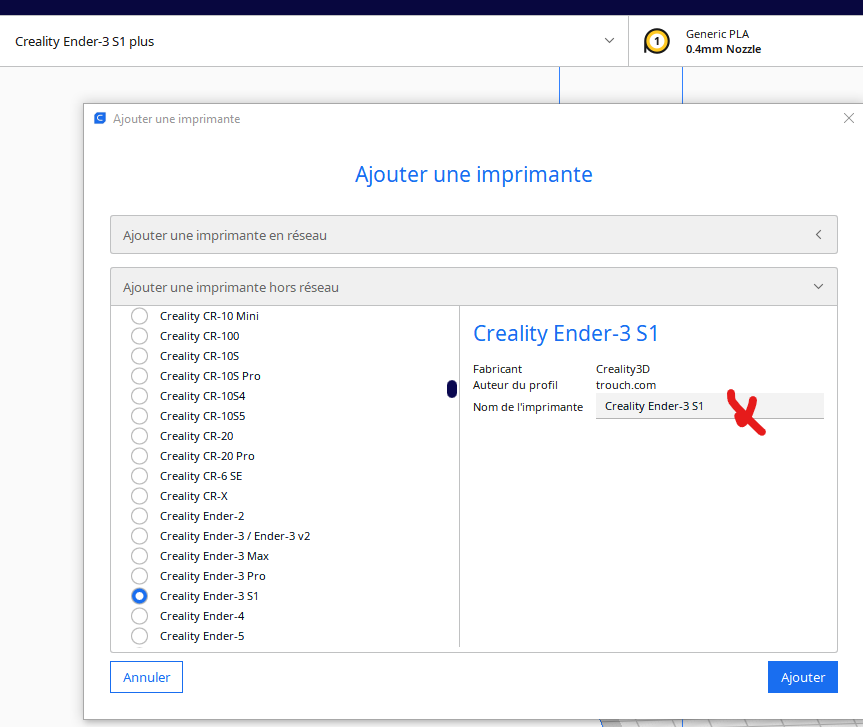Screen dimensions: 863x727
Task: Pick Creality CR-10S5 radio button
Action: click(x=139, y=416)
